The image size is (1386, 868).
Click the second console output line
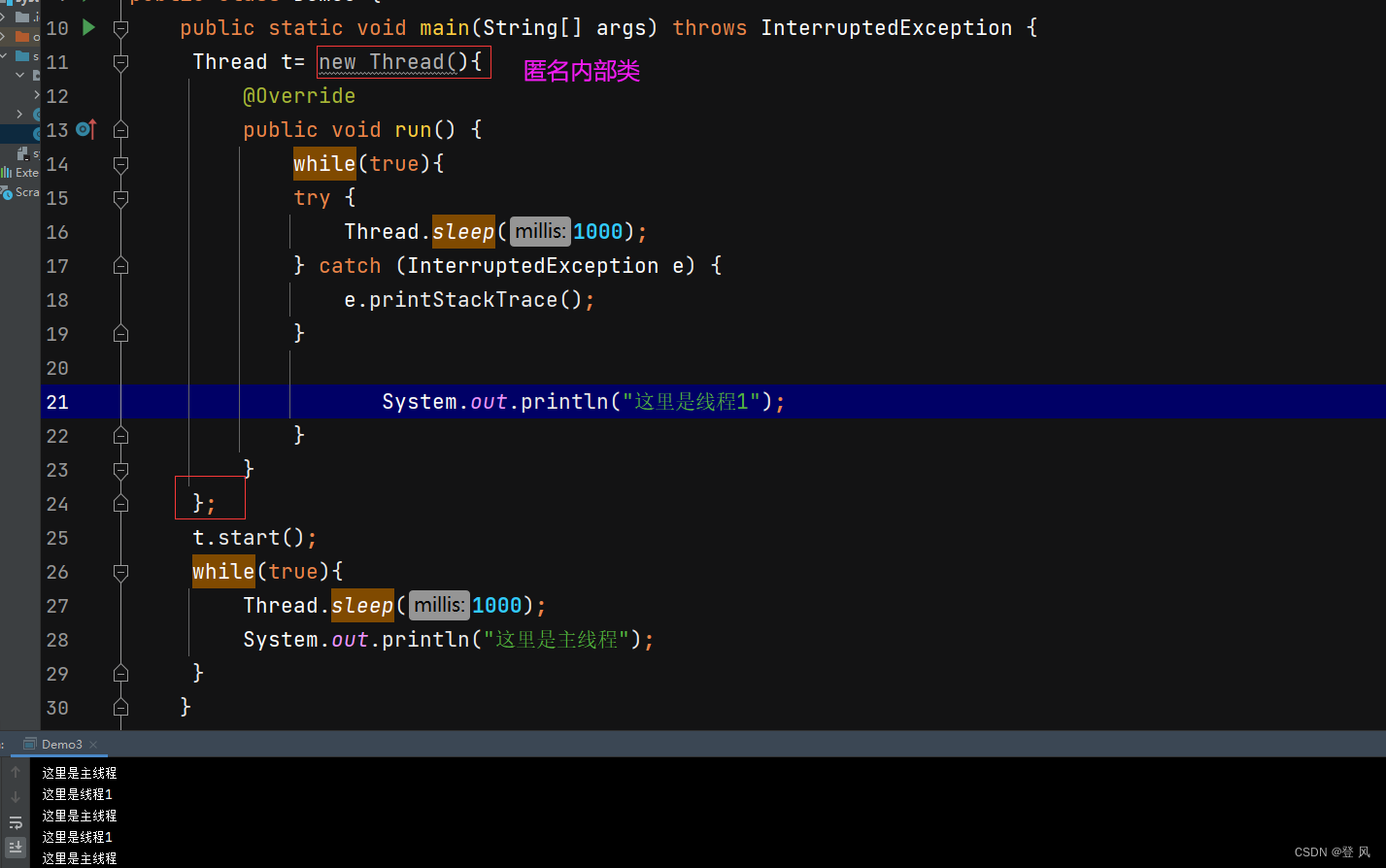(x=77, y=794)
